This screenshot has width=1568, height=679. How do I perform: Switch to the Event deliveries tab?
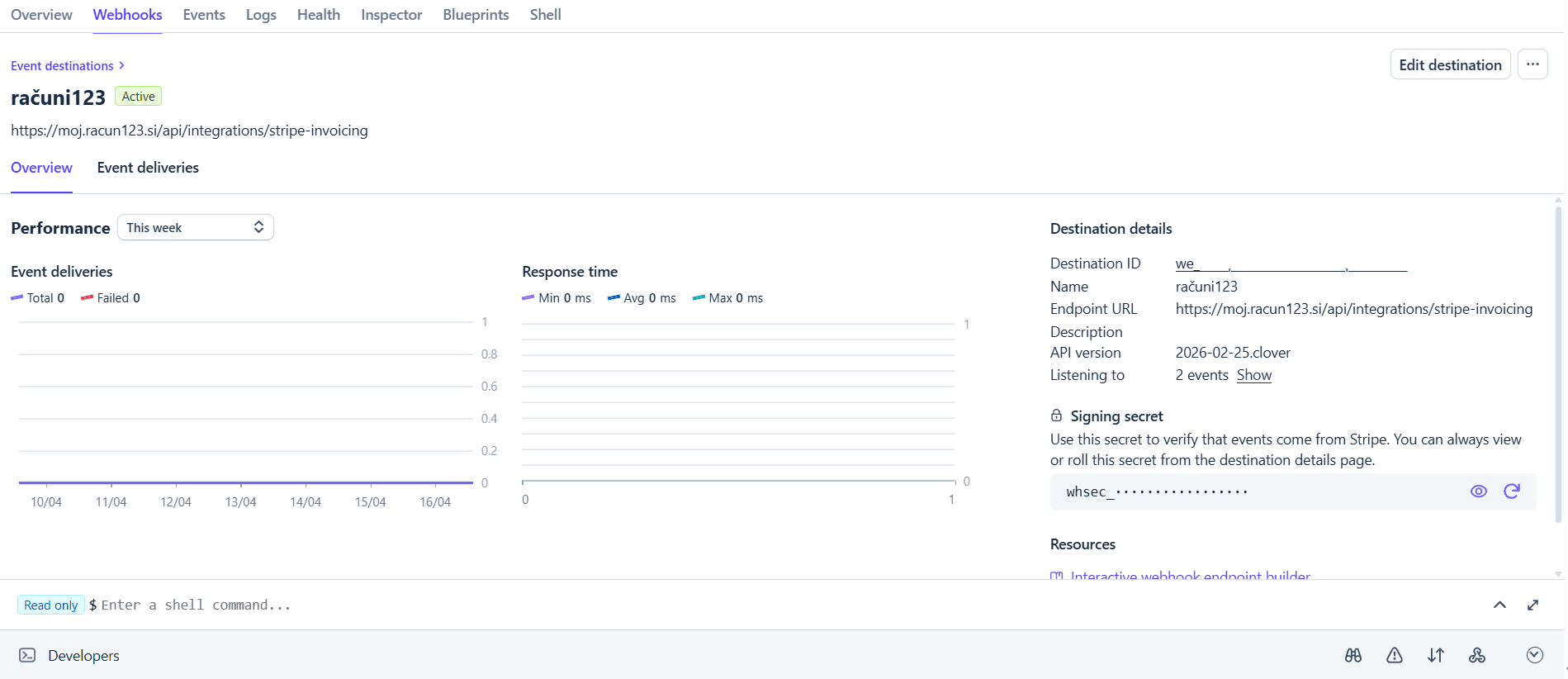[x=148, y=168]
